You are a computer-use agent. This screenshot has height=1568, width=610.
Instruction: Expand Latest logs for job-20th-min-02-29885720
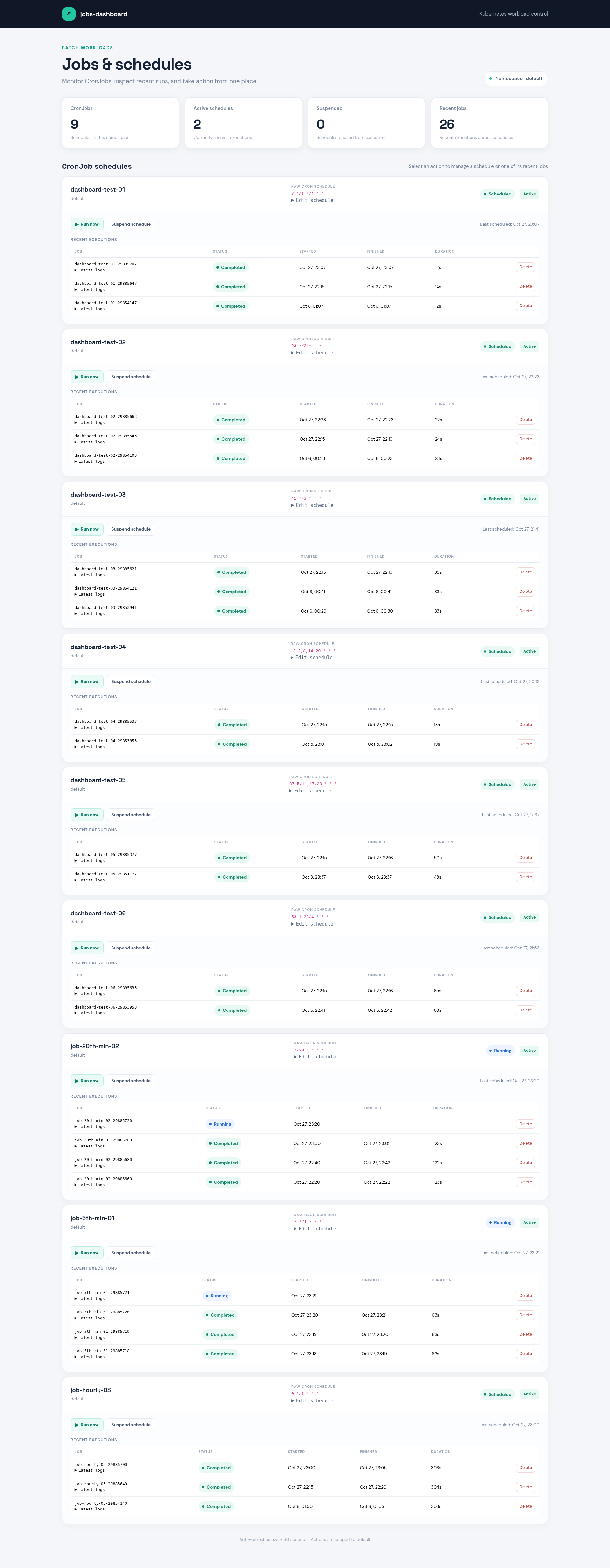pyautogui.click(x=89, y=1127)
